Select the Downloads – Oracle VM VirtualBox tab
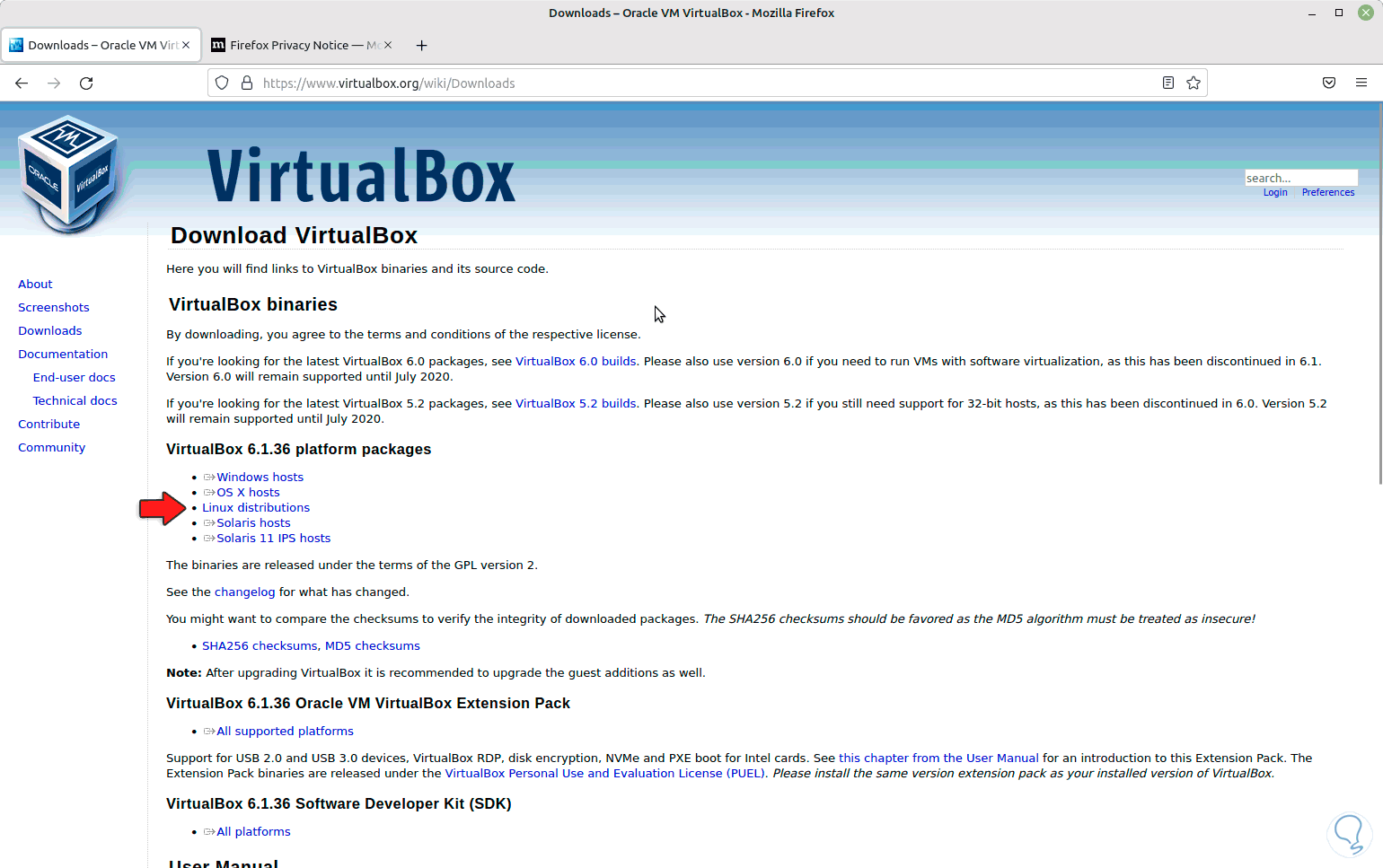The height and width of the screenshot is (868, 1383). (x=101, y=45)
